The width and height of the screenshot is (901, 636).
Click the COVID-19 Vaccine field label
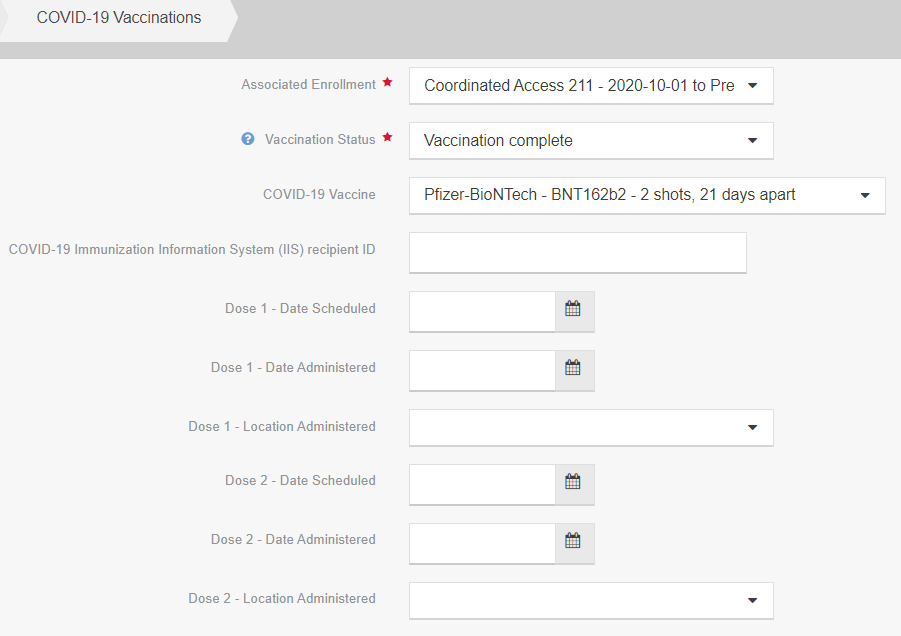319,195
